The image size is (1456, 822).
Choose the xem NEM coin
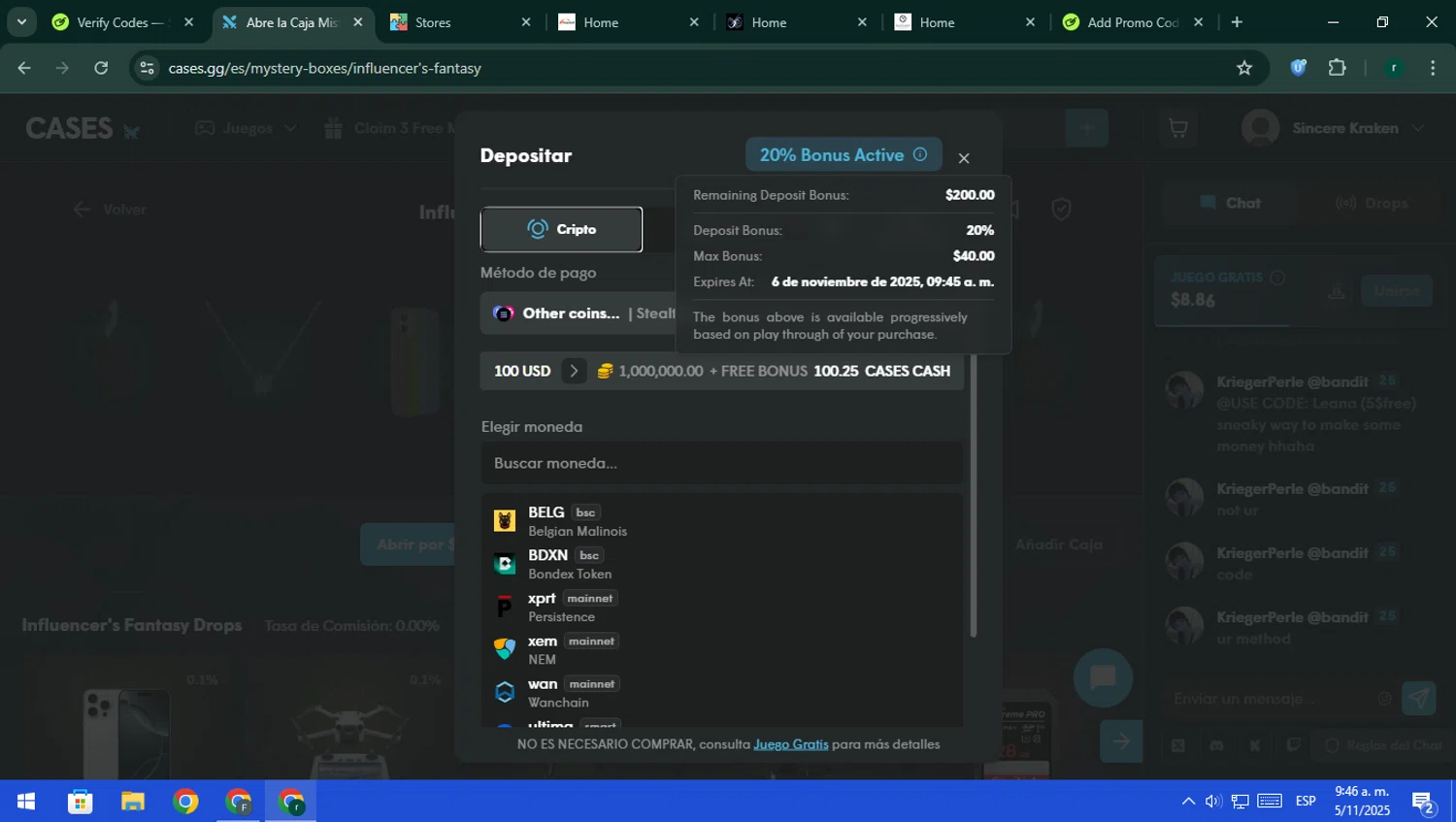[721, 649]
